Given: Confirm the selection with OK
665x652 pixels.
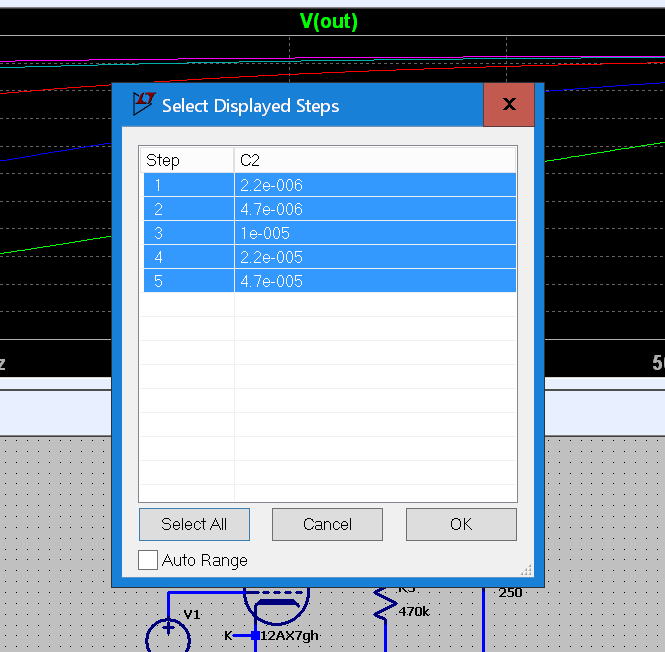Looking at the screenshot, I should pos(461,524).
